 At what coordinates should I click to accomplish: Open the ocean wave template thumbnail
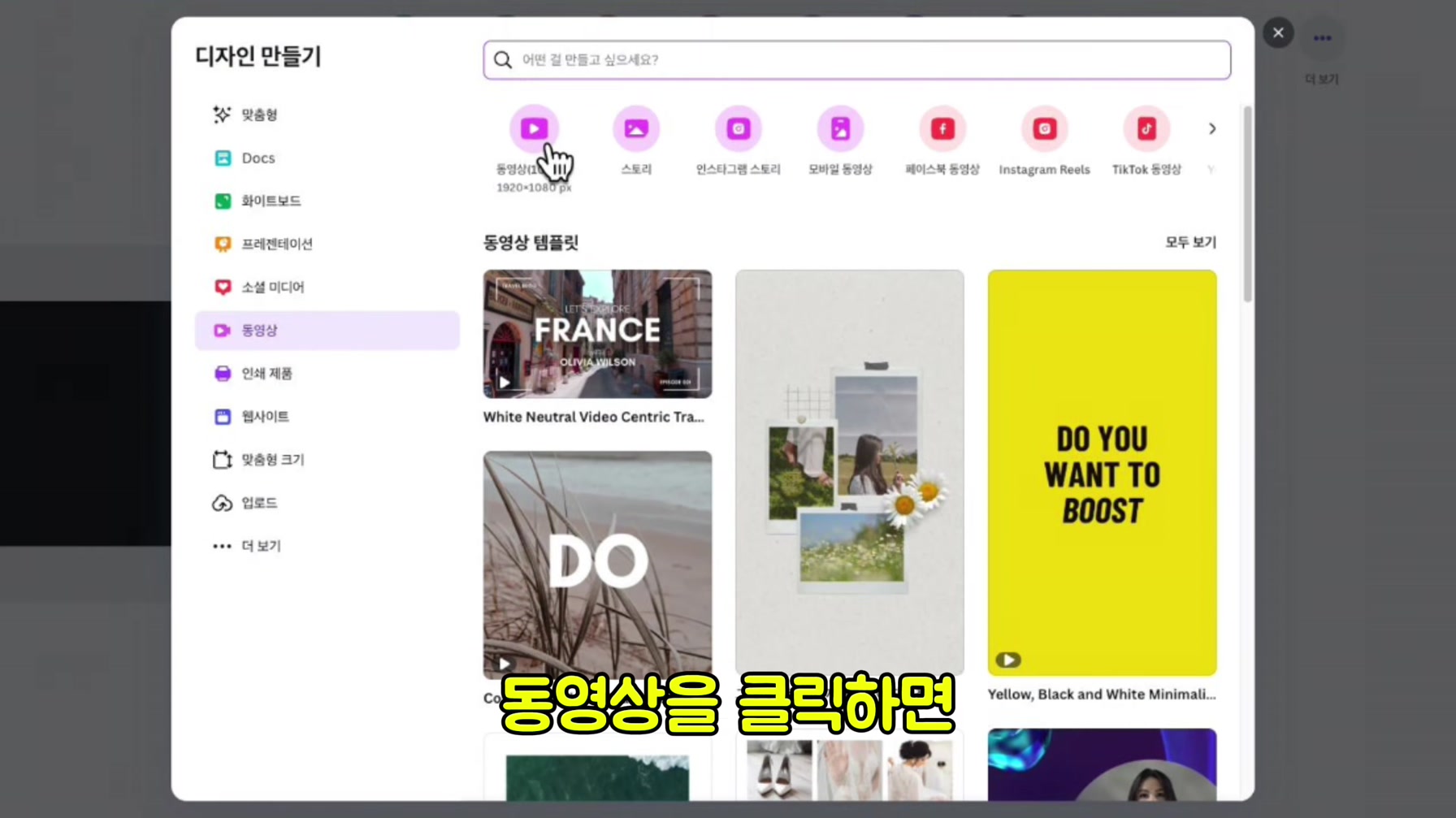[x=597, y=768]
